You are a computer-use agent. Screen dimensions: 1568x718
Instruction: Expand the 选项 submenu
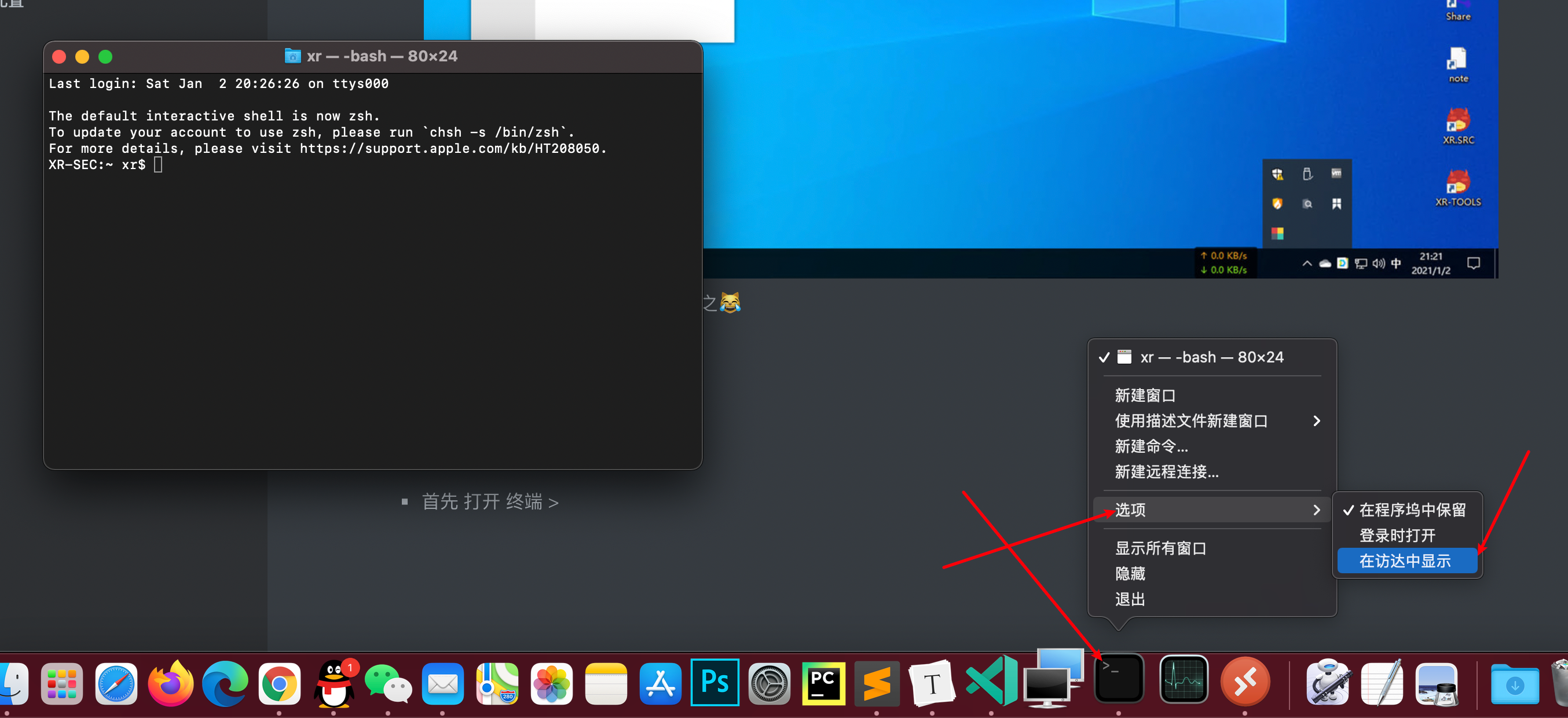[x=1211, y=510]
